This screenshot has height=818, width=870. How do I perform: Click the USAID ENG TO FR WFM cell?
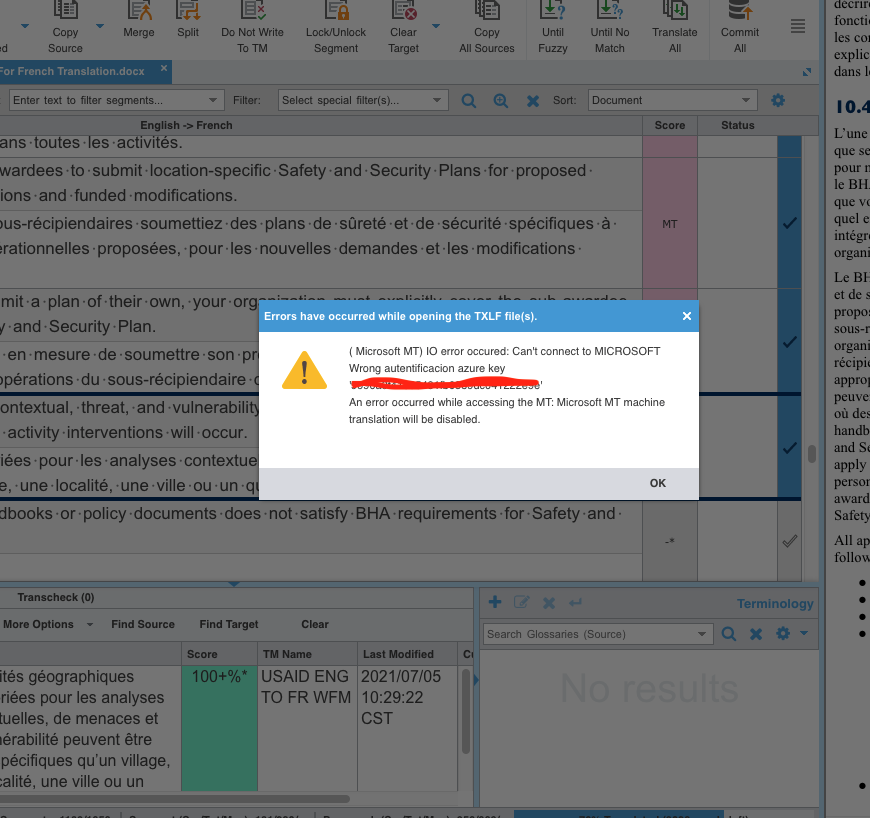307,728
